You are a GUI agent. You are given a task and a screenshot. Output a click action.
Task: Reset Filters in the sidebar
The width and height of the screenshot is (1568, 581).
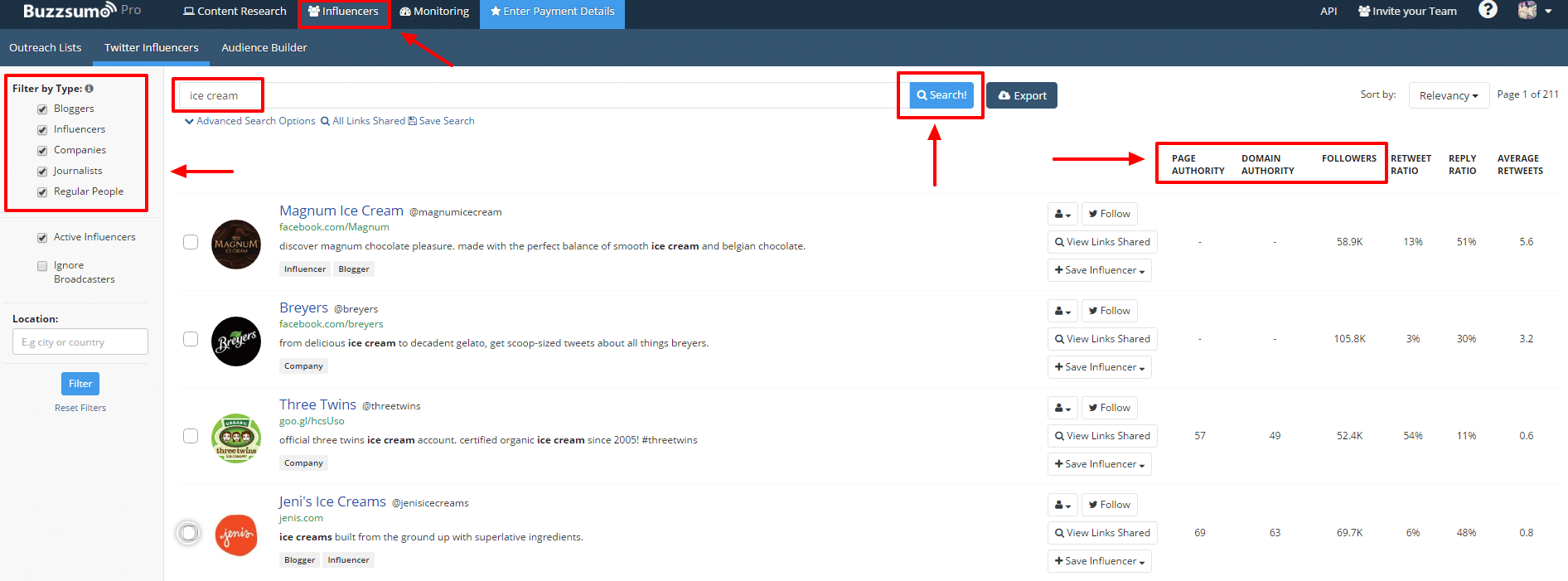coord(80,408)
